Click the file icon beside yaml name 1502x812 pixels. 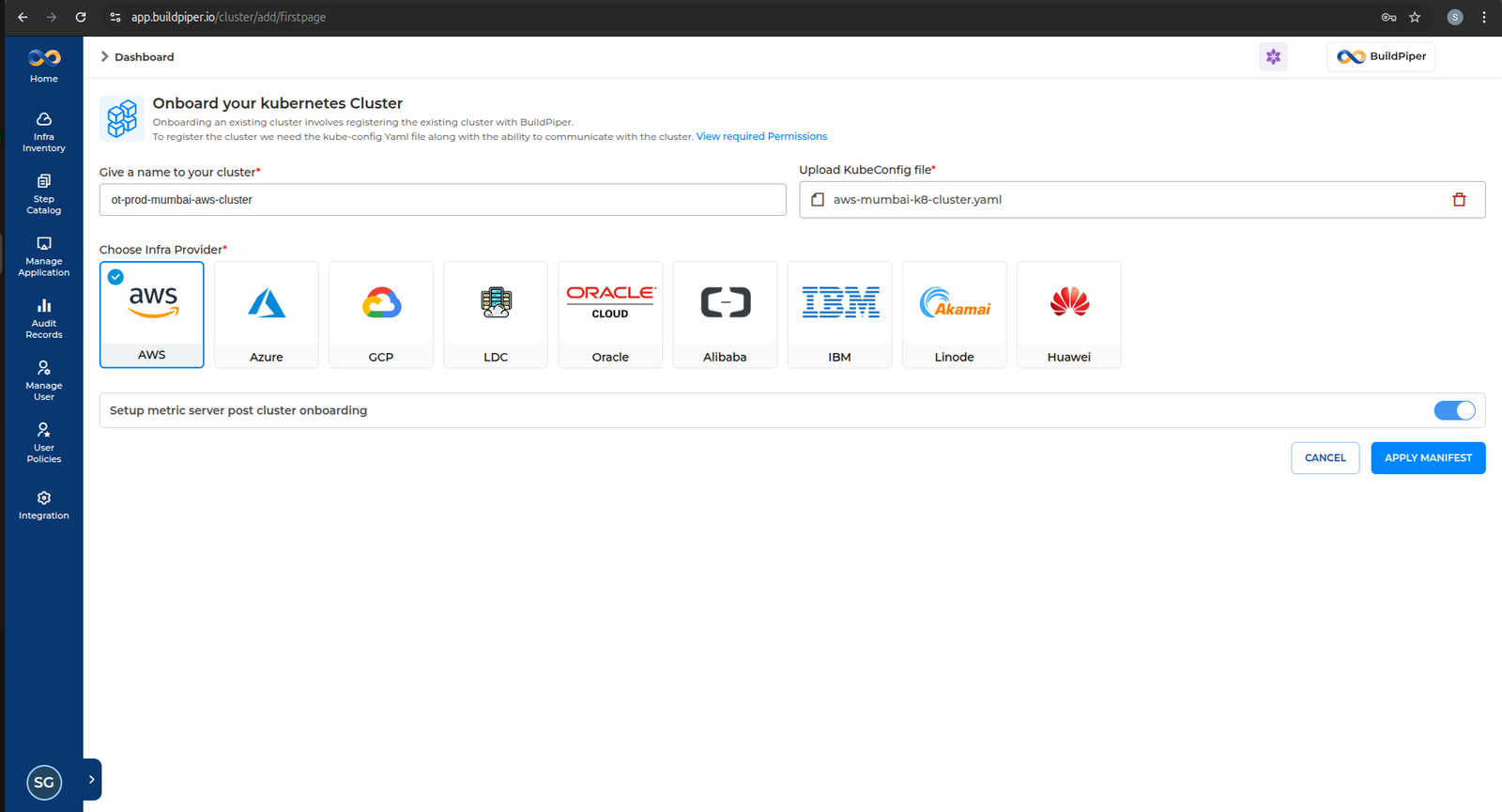[x=818, y=200]
